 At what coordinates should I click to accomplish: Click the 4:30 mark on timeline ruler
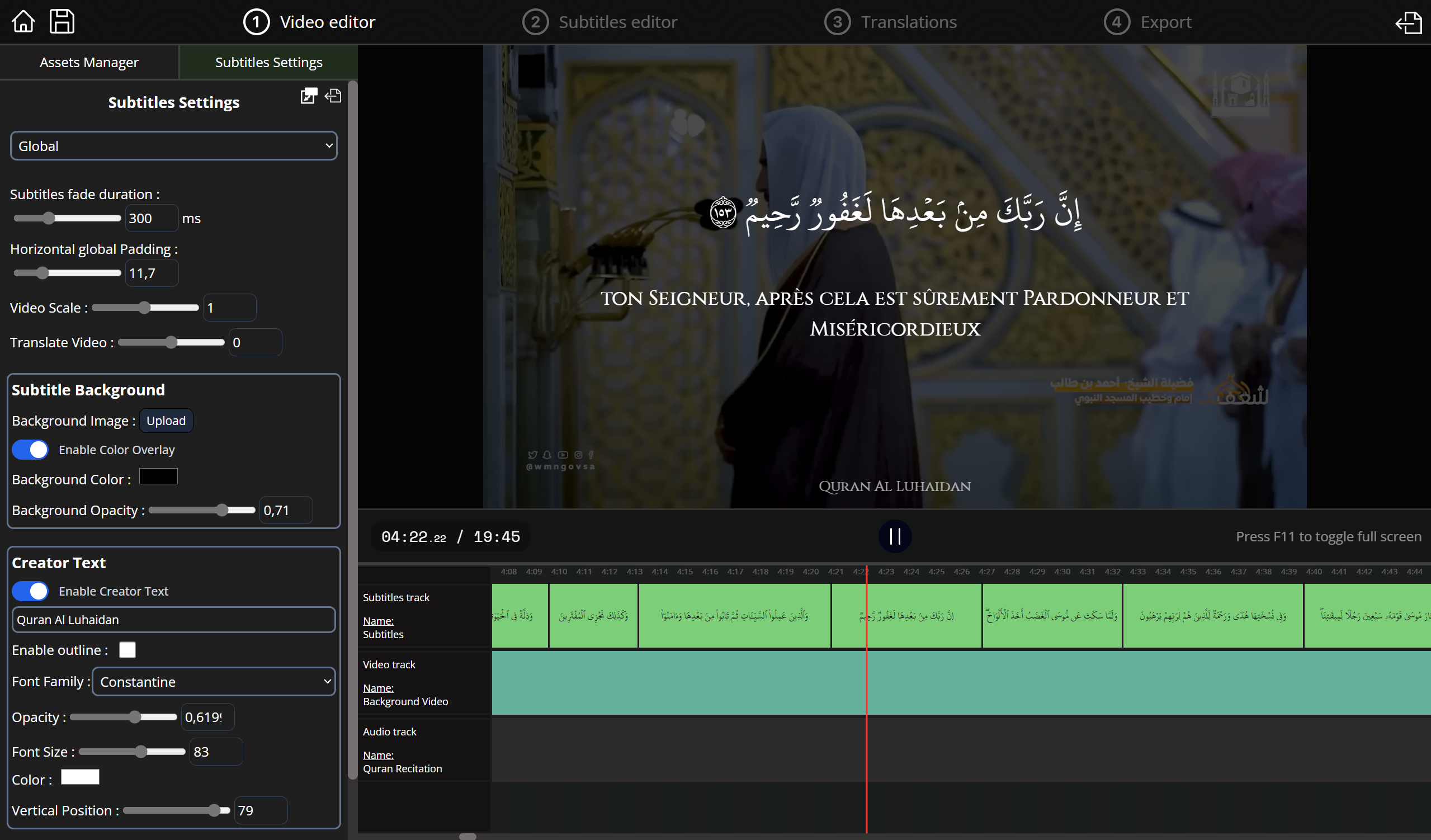point(1062,572)
